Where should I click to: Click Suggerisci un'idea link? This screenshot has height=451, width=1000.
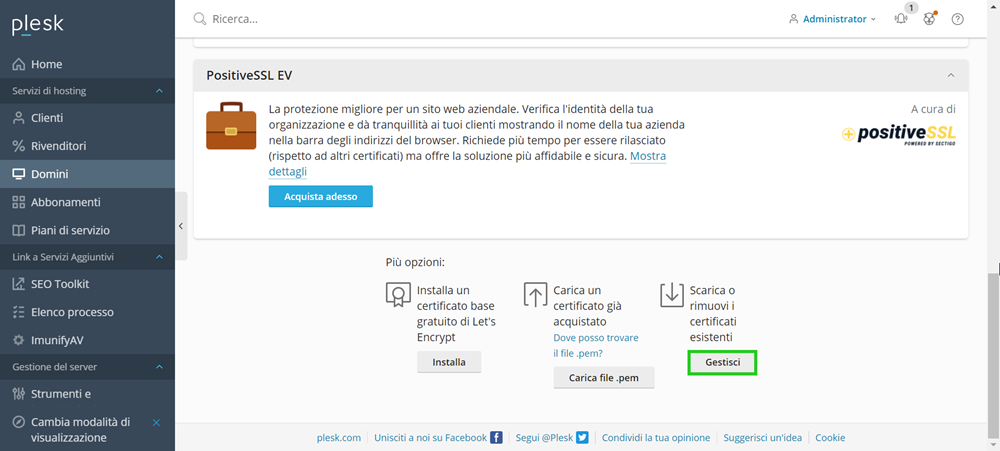763,438
